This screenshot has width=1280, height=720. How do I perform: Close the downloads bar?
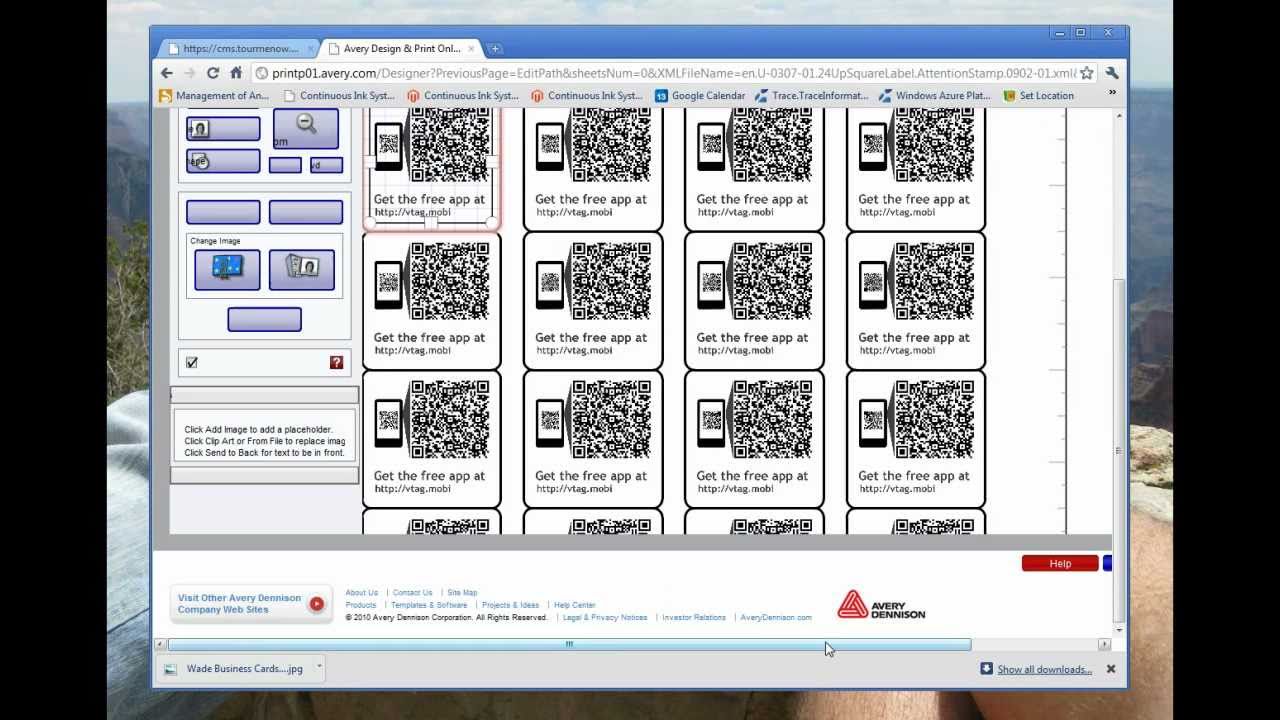coord(1110,669)
